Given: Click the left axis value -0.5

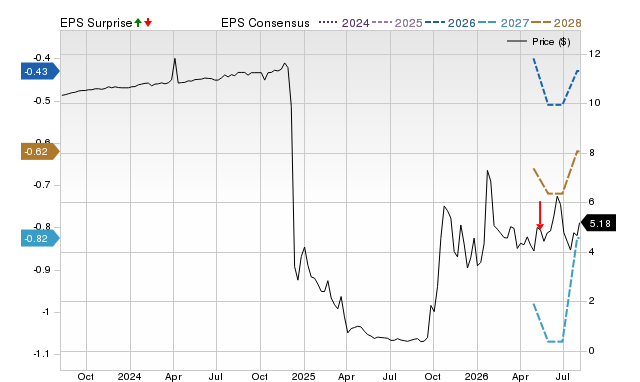Looking at the screenshot, I should (x=42, y=101).
